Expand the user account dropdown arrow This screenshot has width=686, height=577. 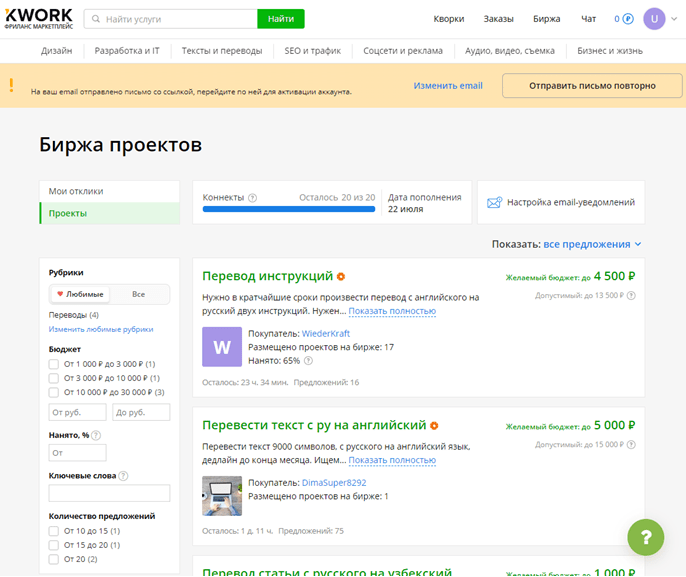coord(674,19)
